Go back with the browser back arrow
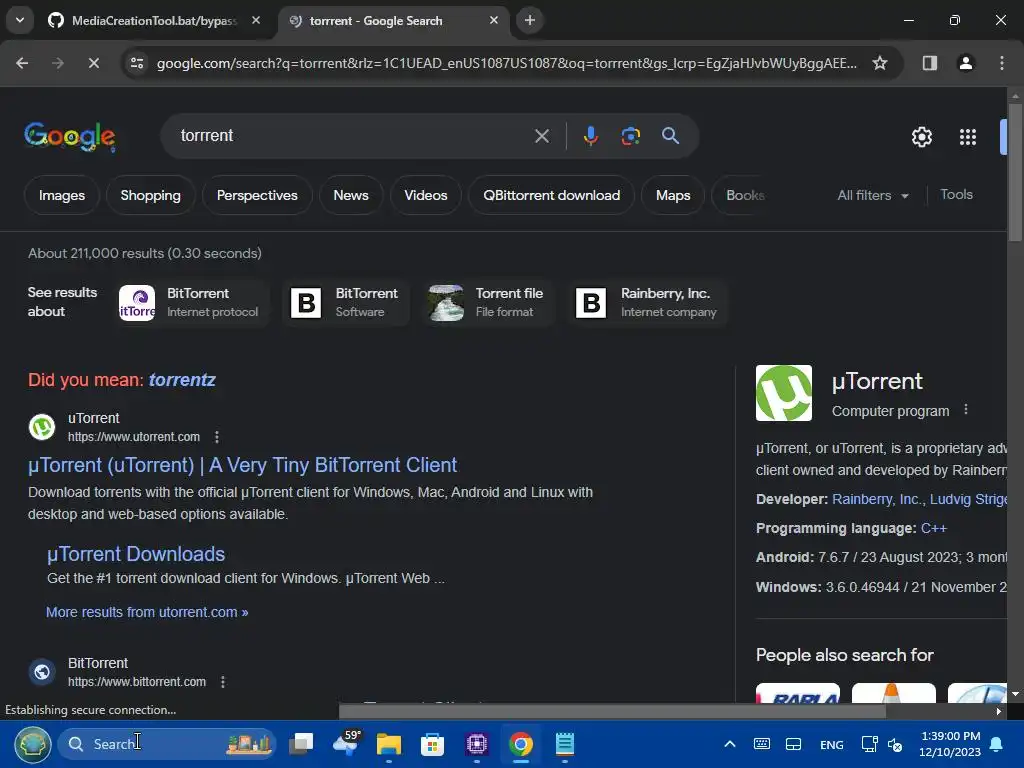Screen dimensions: 1024x768 22,63
